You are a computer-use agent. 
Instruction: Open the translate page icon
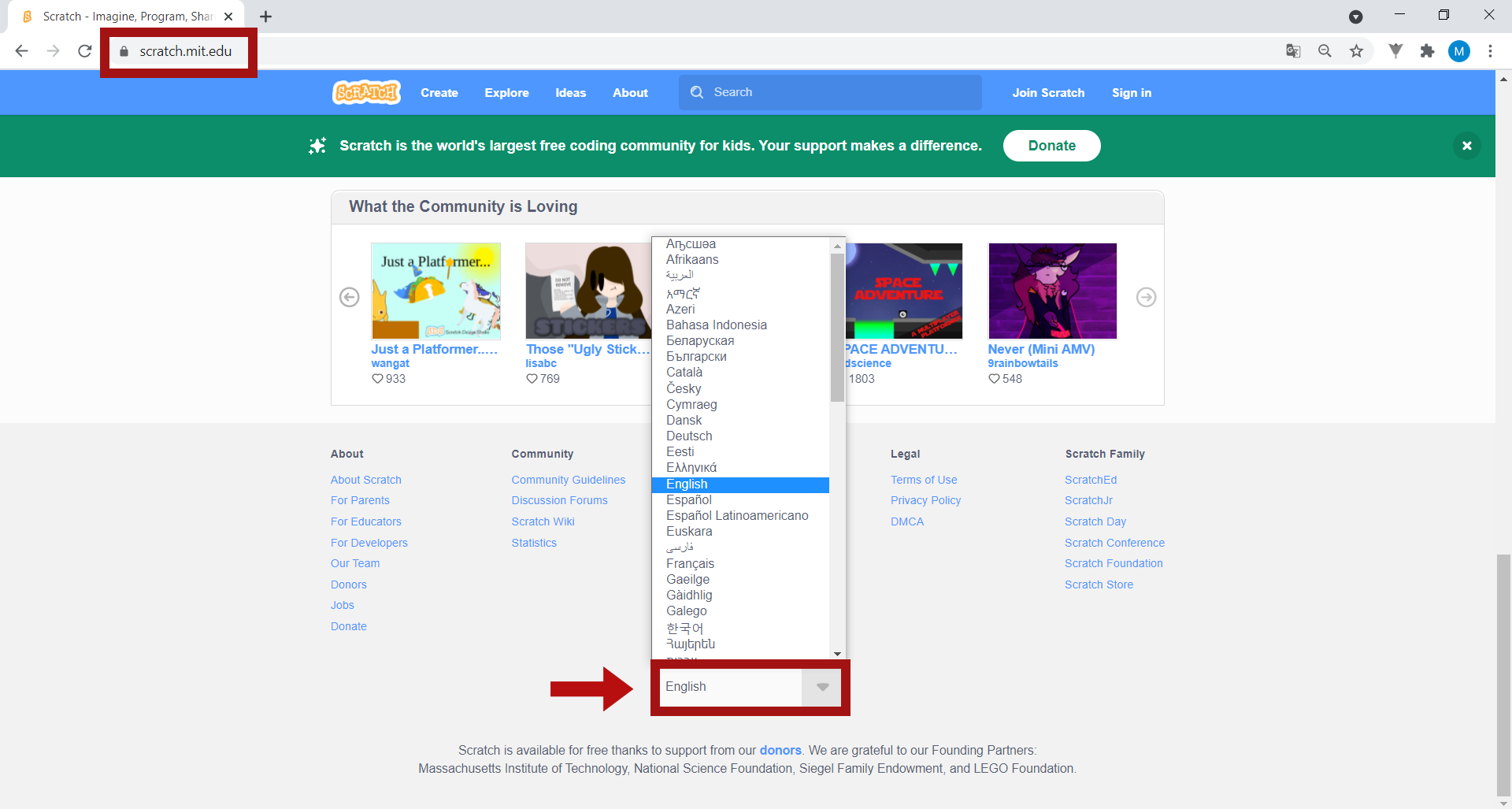pyautogui.click(x=1293, y=51)
